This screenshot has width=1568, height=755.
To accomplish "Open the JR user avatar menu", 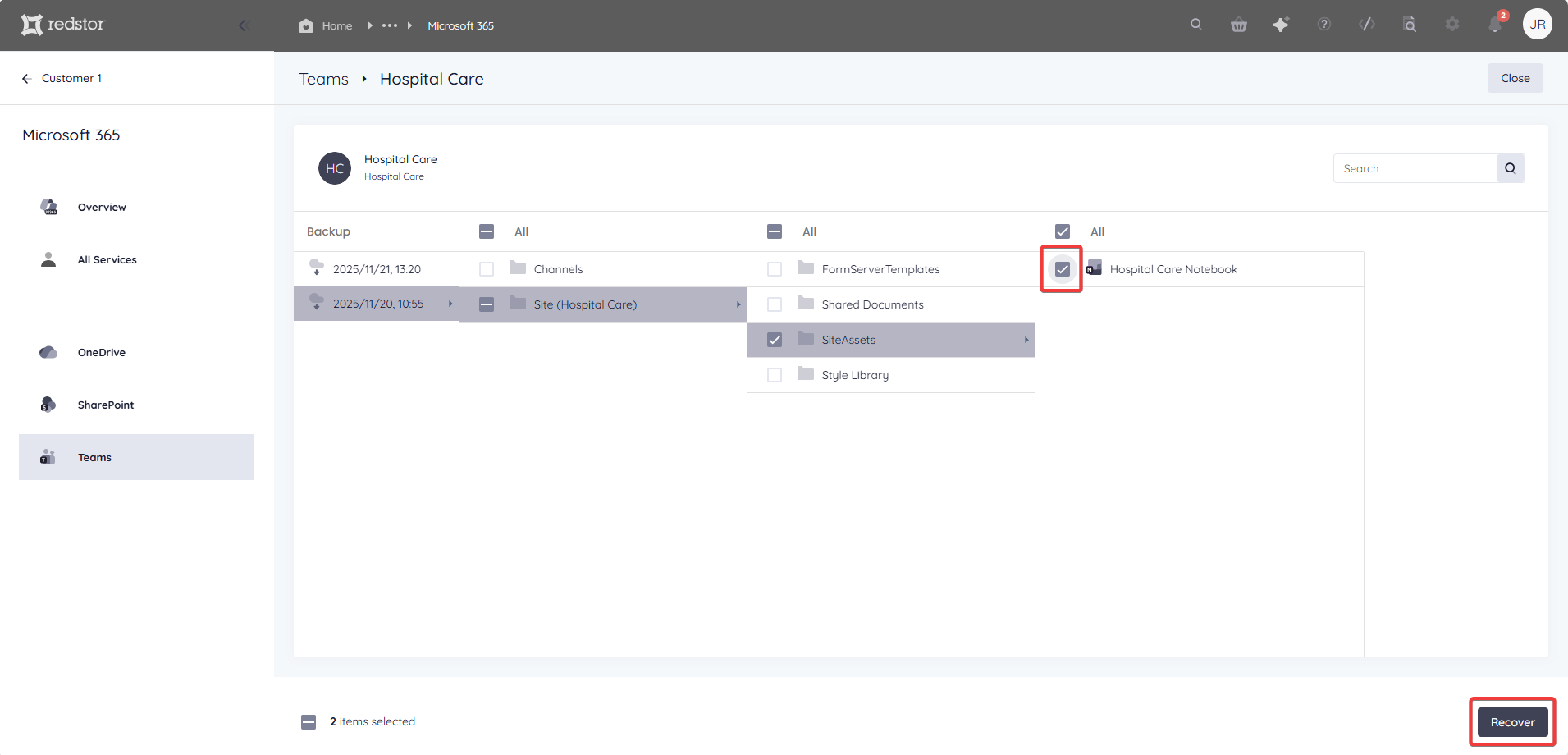I will point(1538,25).
